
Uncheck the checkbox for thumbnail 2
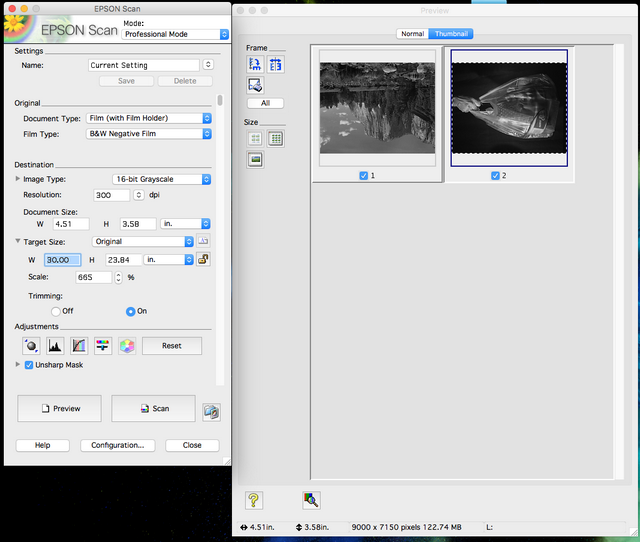point(495,175)
